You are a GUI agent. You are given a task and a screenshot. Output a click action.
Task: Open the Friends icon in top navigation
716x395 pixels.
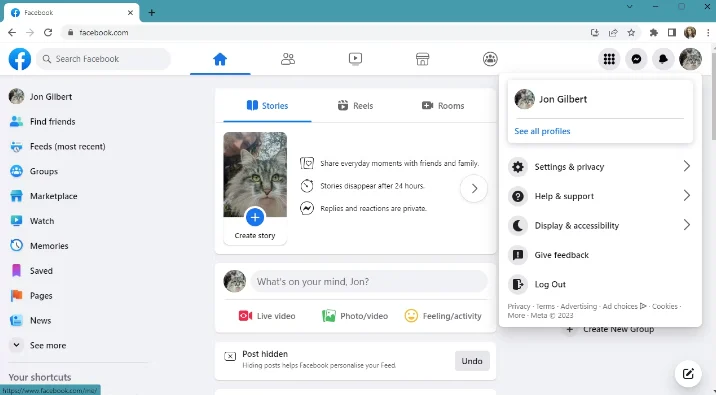[x=288, y=59]
